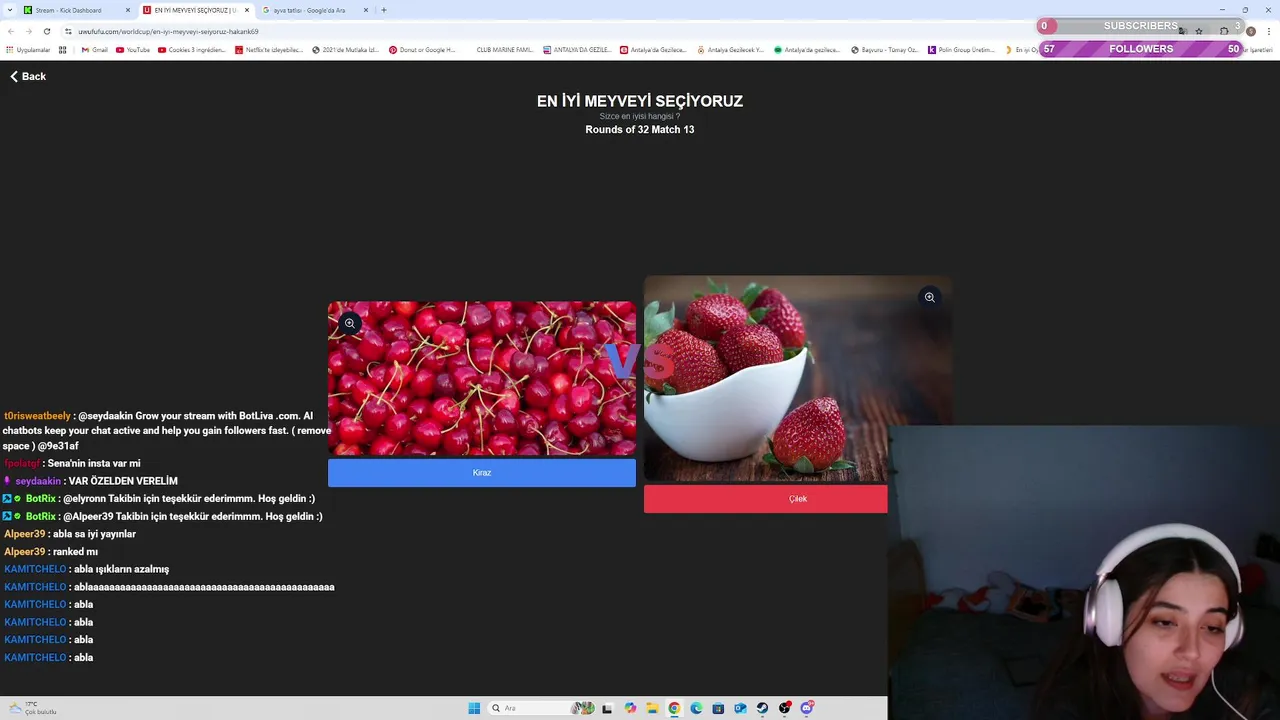1280x720 pixels.
Task: Click the EN İYİ MEYVEYİ SEÇİYORUZ heading
Action: (x=640, y=101)
